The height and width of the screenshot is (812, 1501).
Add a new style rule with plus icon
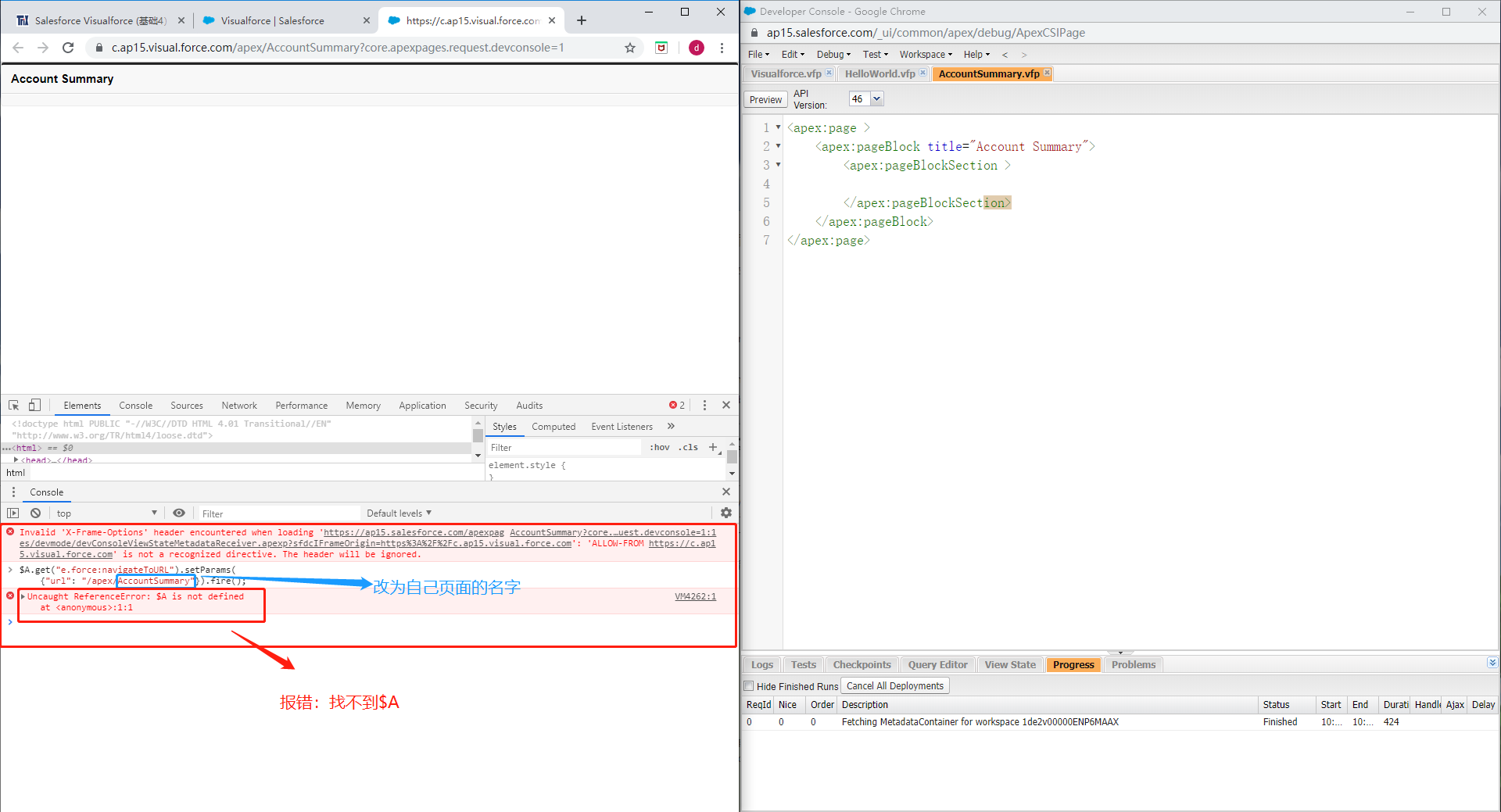pyautogui.click(x=713, y=447)
